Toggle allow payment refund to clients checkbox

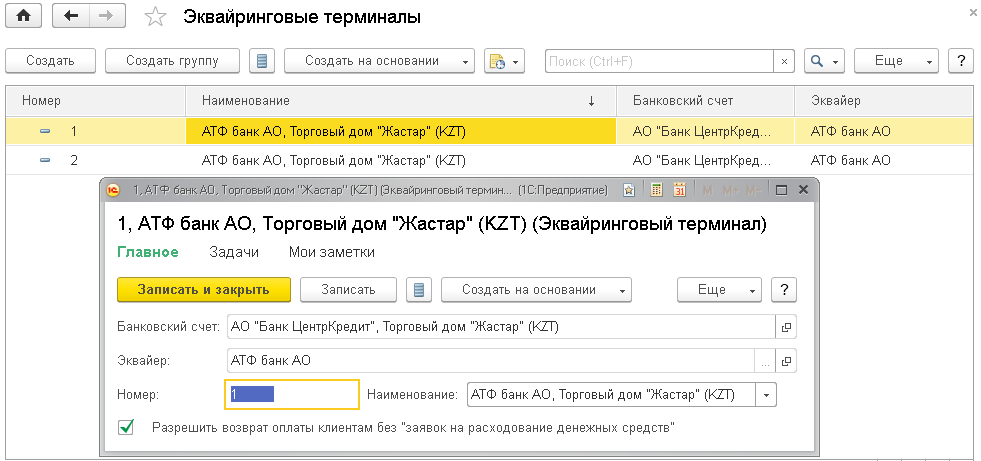point(126,427)
